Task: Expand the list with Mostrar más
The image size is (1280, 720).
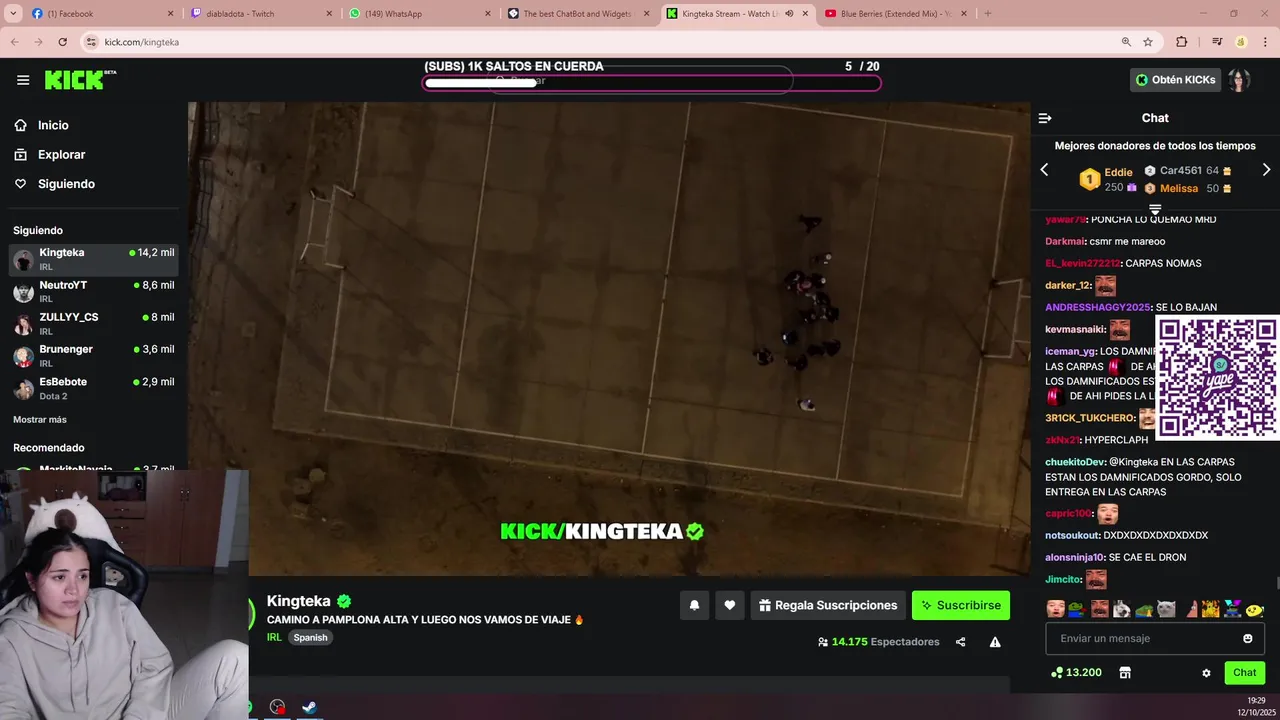Action: pyautogui.click(x=40, y=420)
